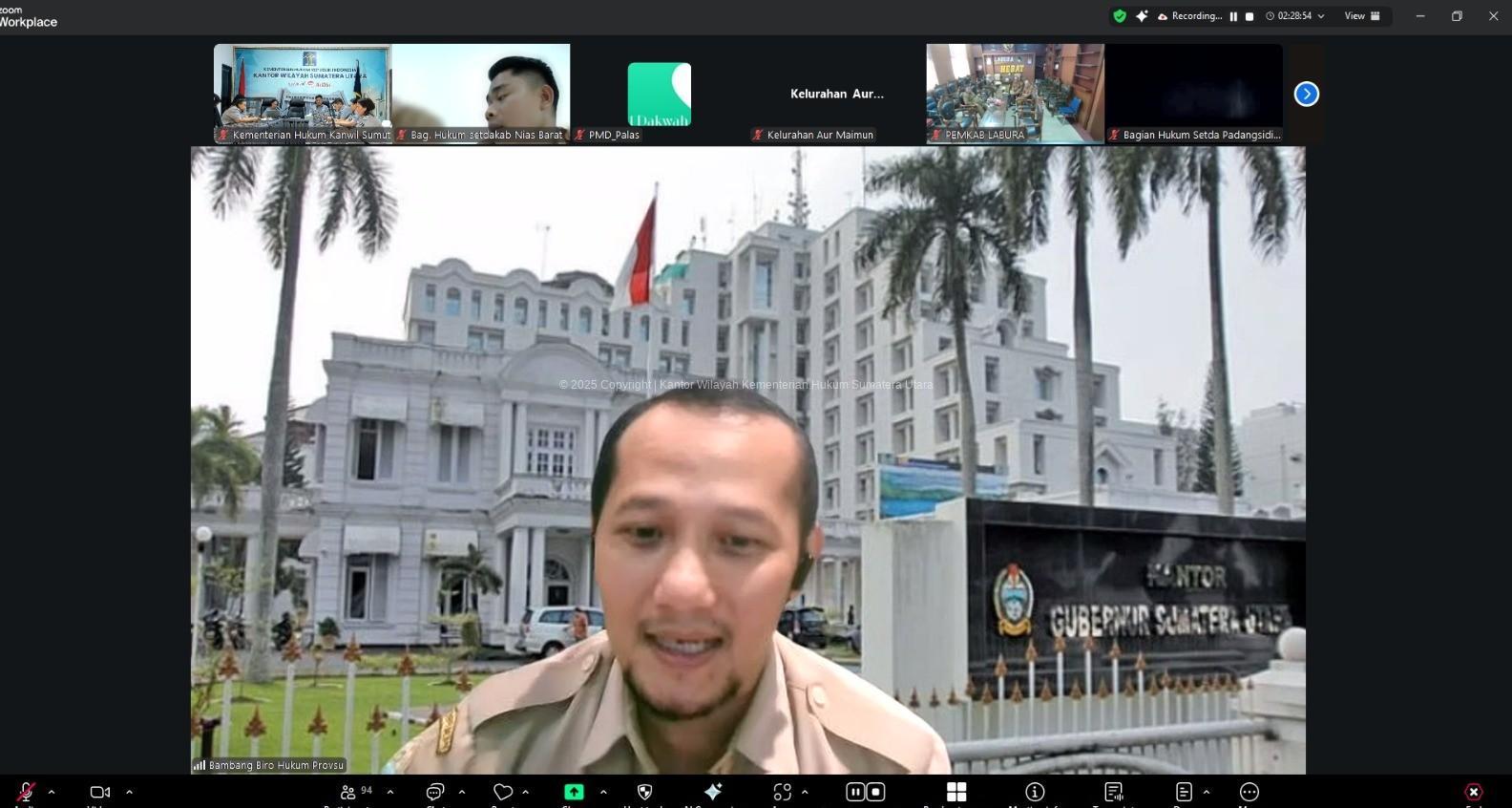The height and width of the screenshot is (808, 1512).
Task: Click the End meeting button
Action: point(1474,792)
